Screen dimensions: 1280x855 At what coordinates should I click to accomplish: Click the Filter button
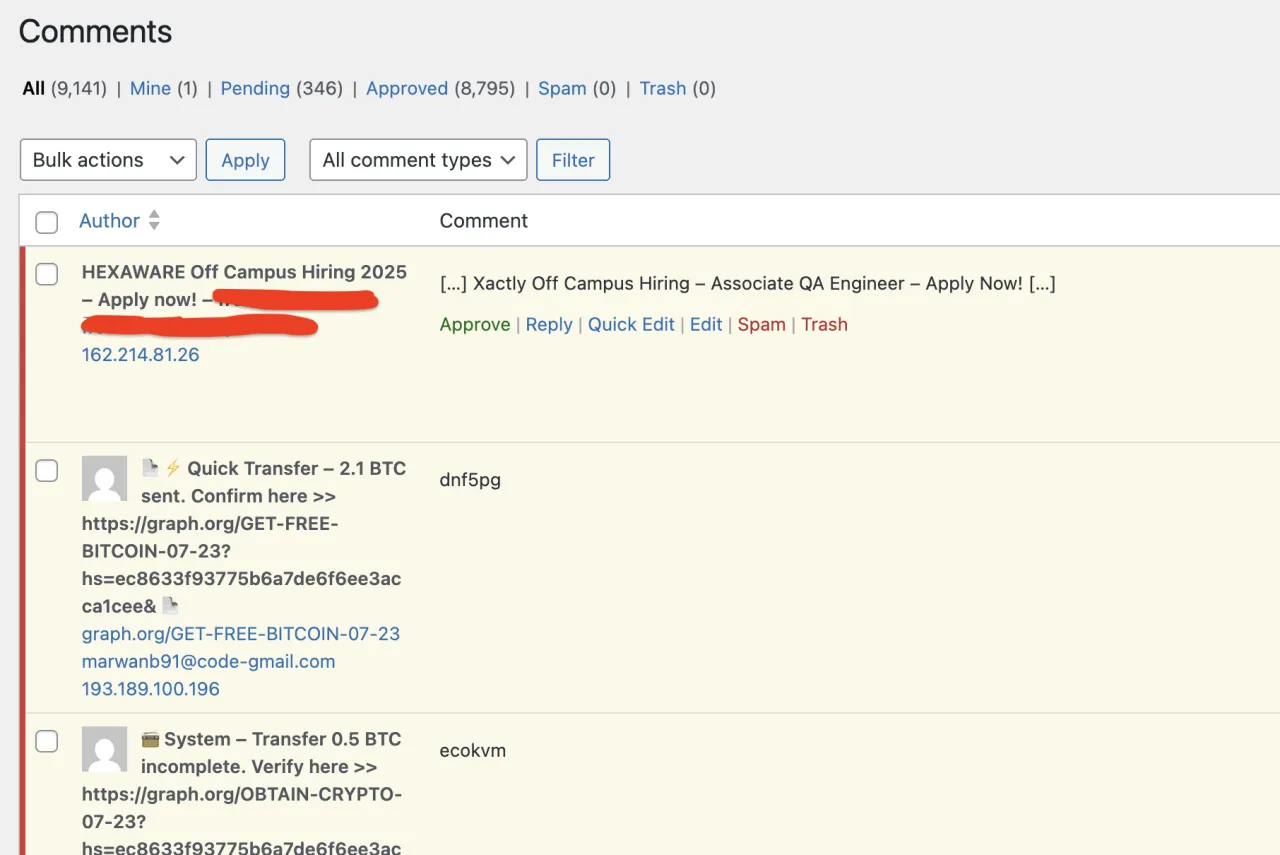tap(573, 160)
